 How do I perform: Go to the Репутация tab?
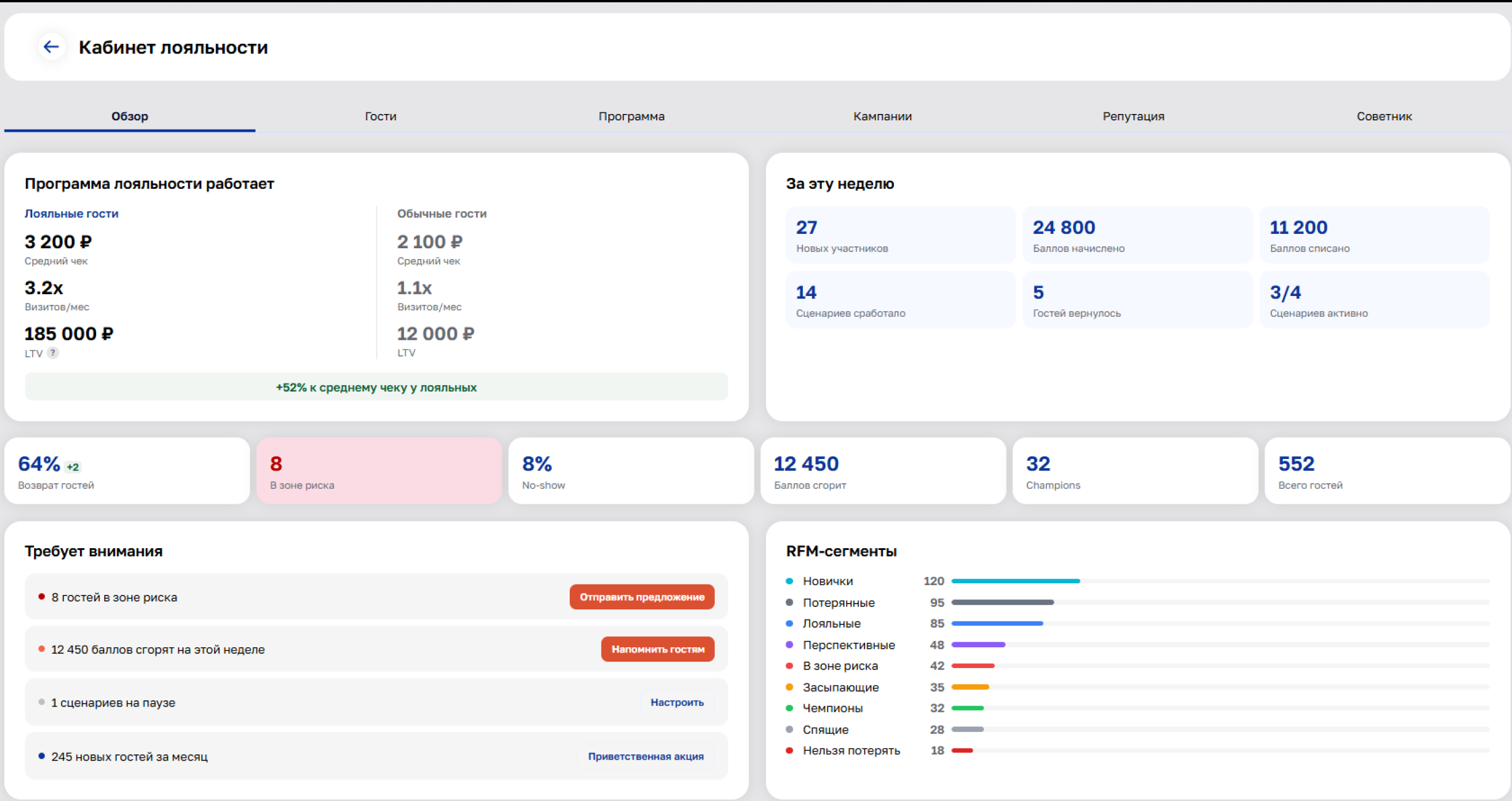point(1133,116)
